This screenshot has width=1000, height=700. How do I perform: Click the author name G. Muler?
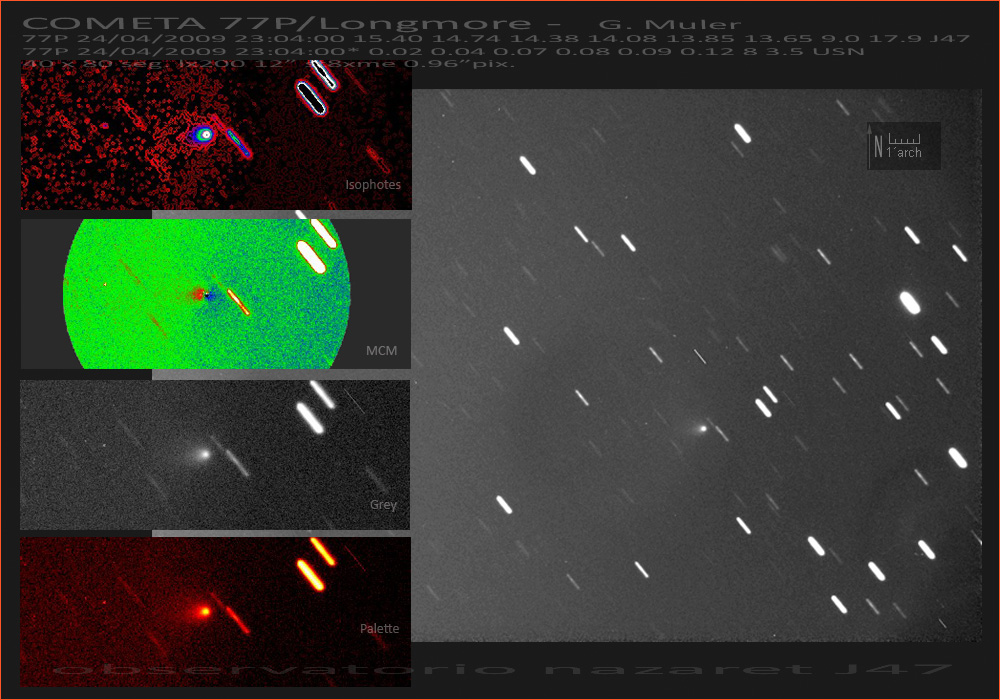pyautogui.click(x=669, y=24)
